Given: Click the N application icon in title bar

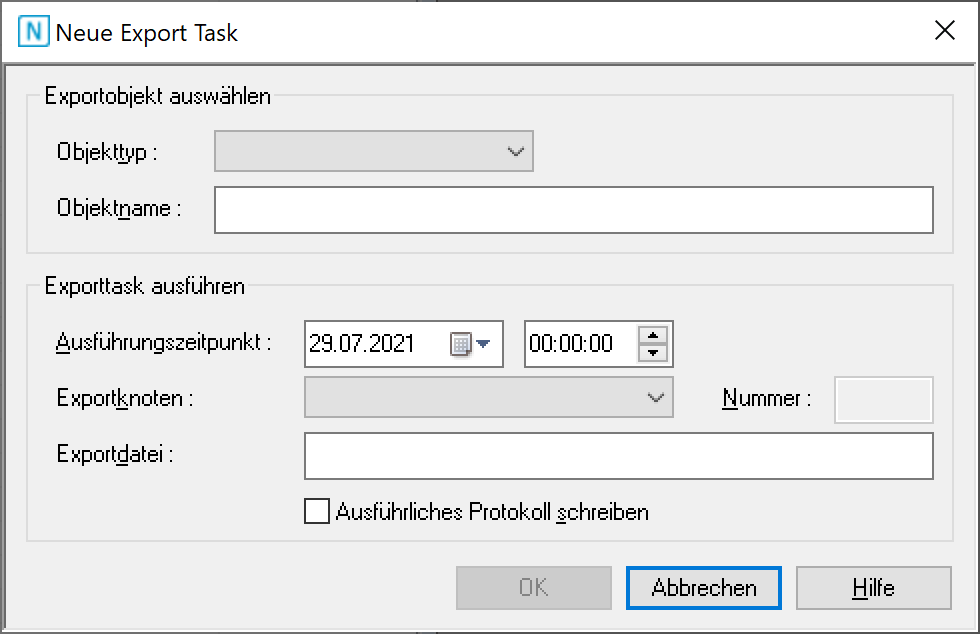Looking at the screenshot, I should [32, 29].
